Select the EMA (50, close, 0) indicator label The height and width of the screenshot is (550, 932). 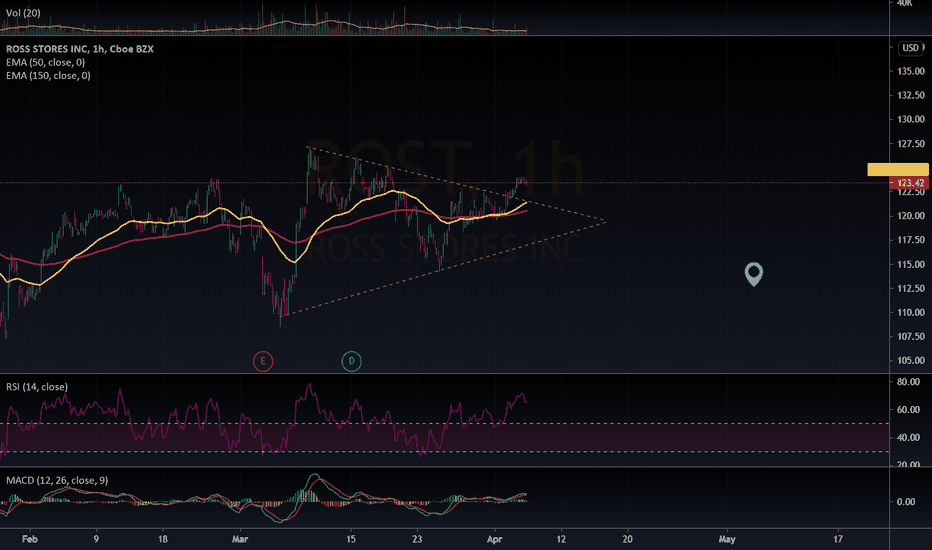click(x=46, y=62)
